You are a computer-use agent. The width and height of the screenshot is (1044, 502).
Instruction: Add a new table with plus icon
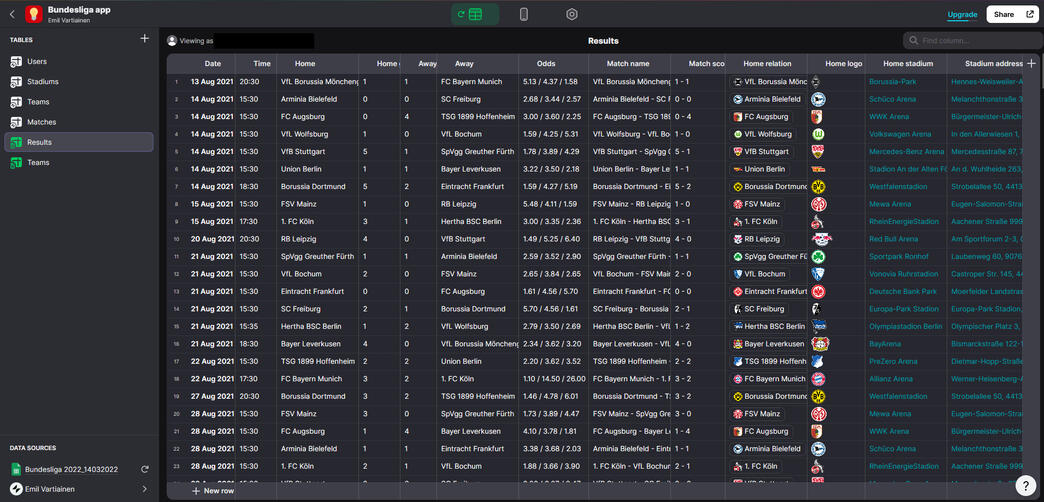pos(144,39)
